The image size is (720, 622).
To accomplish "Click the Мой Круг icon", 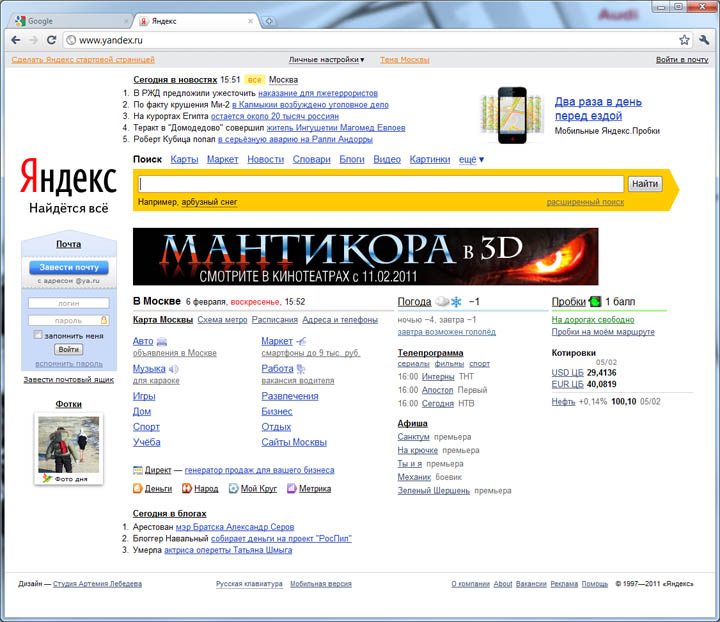I will click(x=233, y=488).
